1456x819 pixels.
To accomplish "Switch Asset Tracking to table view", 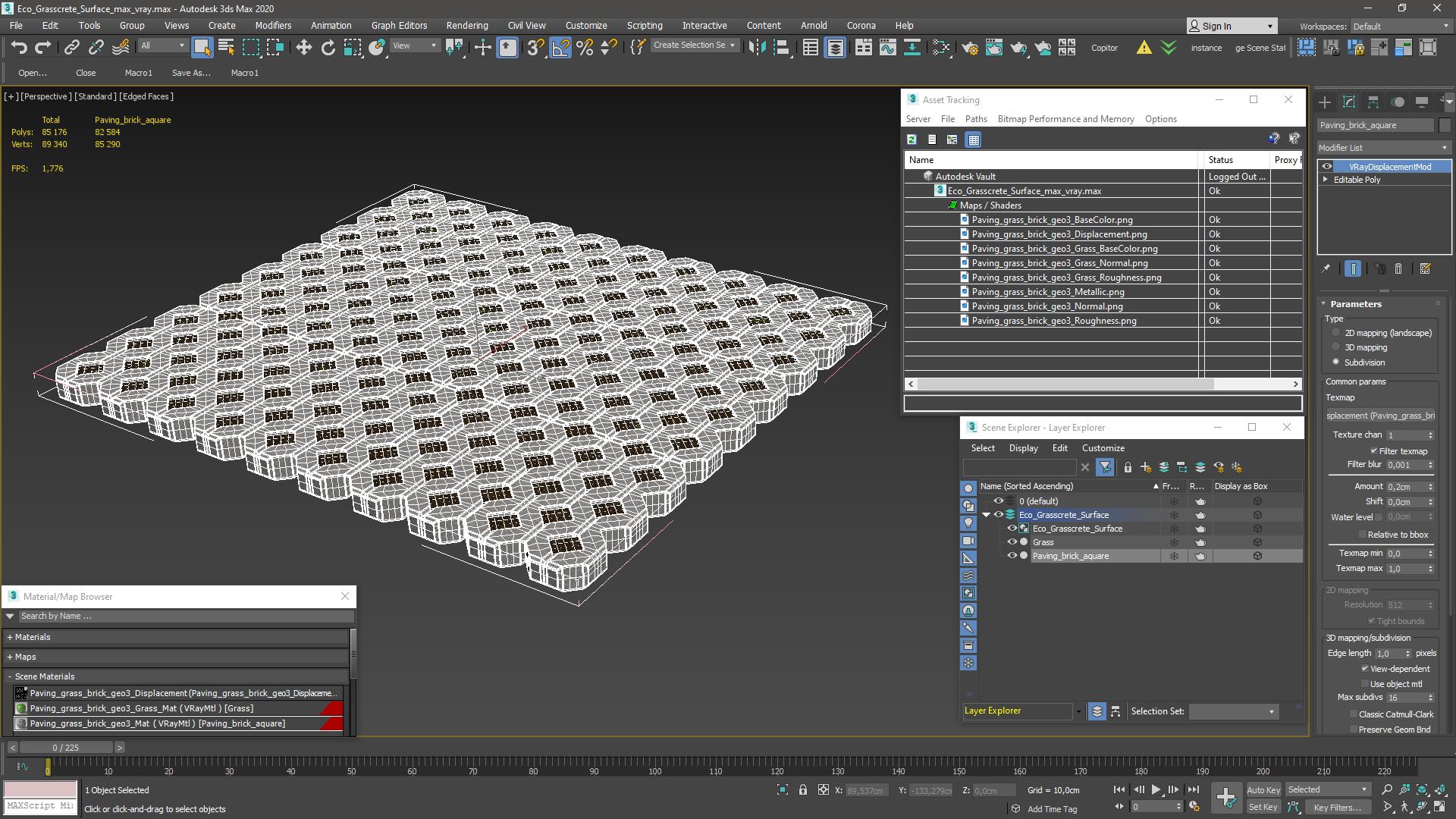I will (x=974, y=140).
